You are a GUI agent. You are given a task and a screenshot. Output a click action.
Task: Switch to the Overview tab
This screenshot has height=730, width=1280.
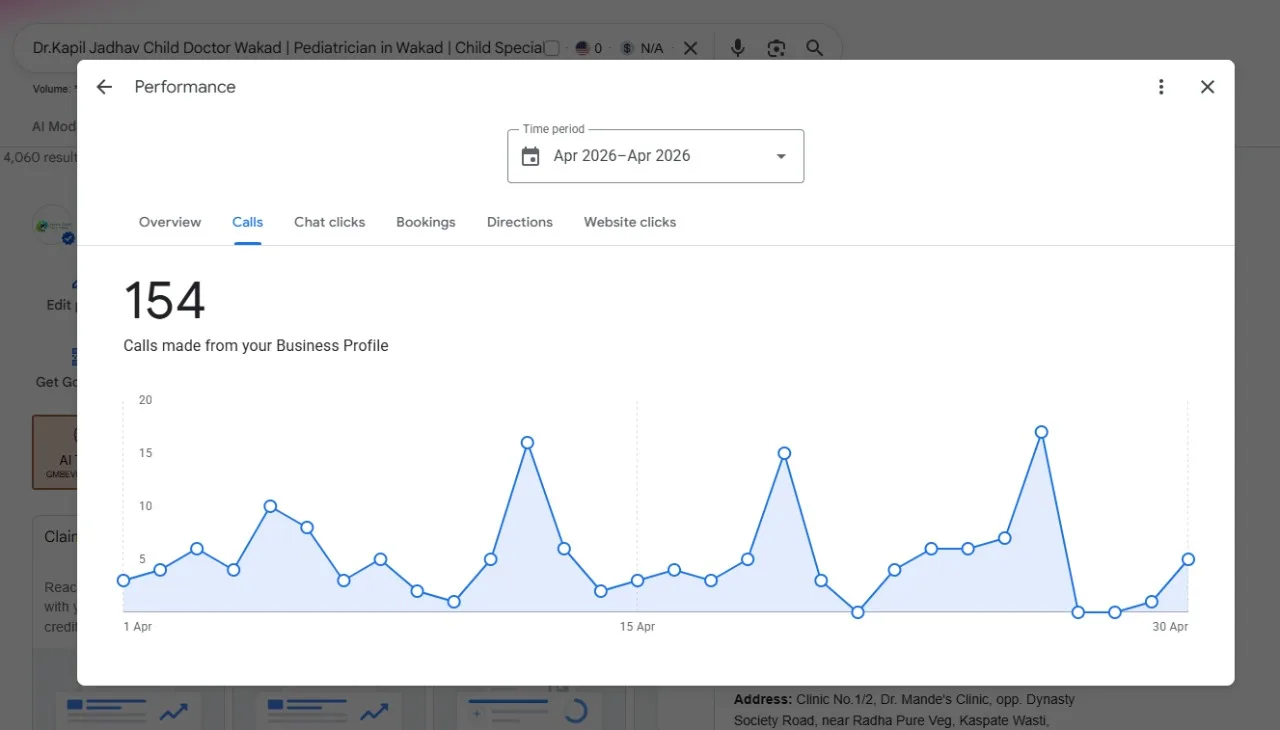click(x=170, y=222)
